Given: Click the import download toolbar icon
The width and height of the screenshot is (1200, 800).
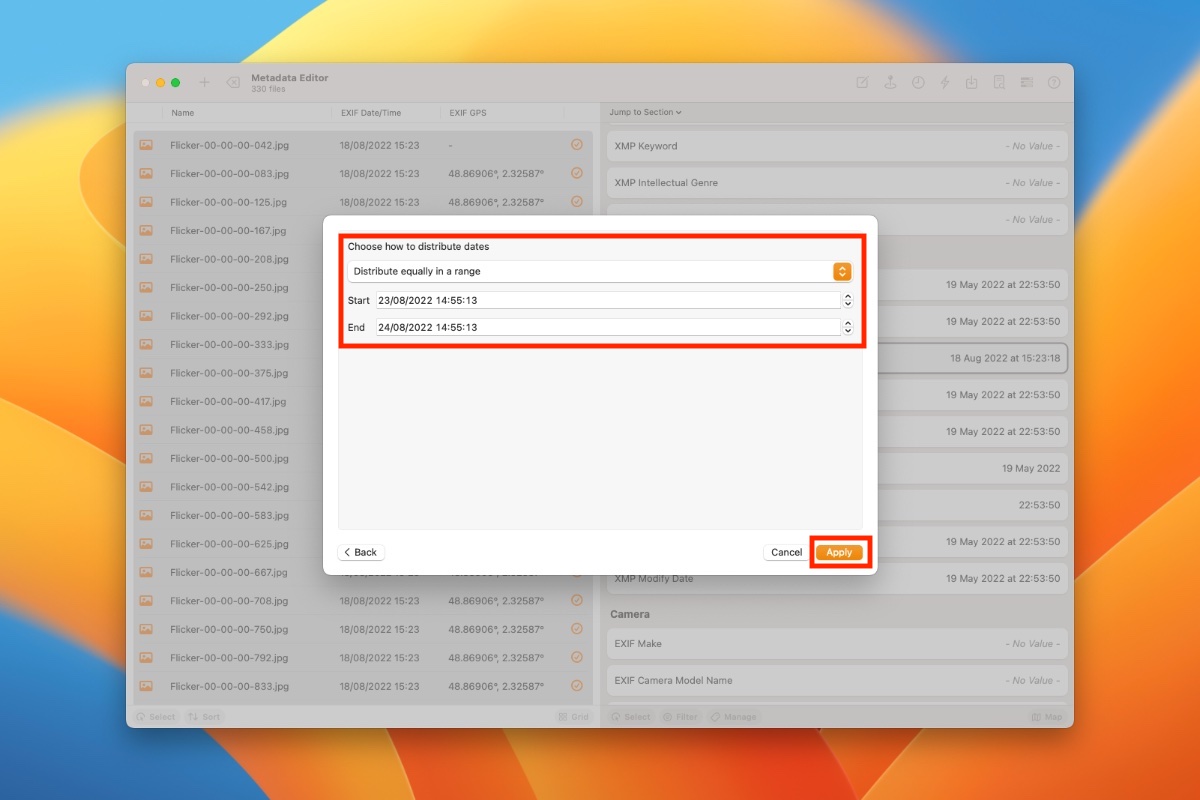Looking at the screenshot, I should (x=971, y=83).
